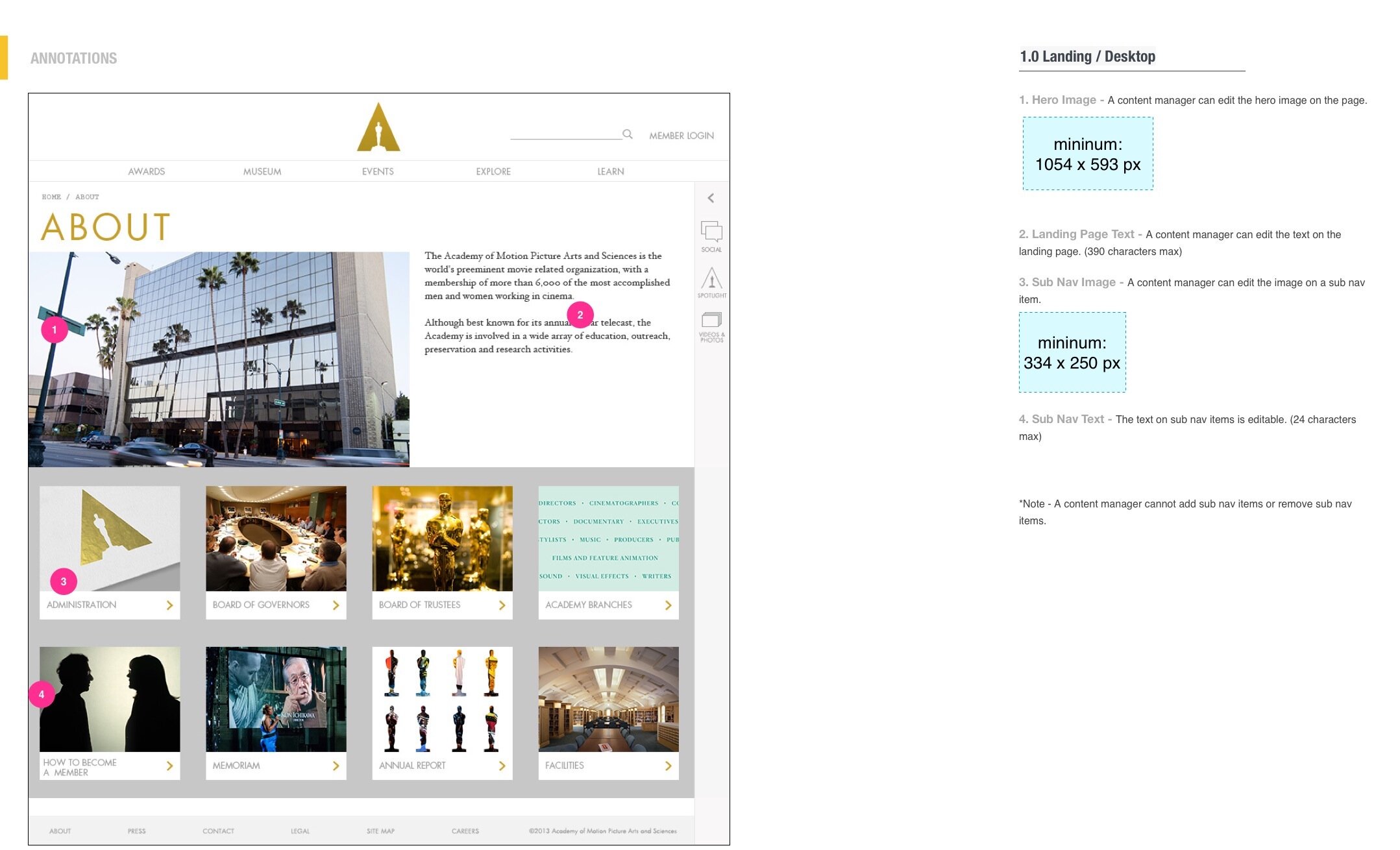Open the Board of Trustees Oscar statuette thumbnail
Image resolution: width=1400 pixels, height=850 pixels.
(442, 539)
